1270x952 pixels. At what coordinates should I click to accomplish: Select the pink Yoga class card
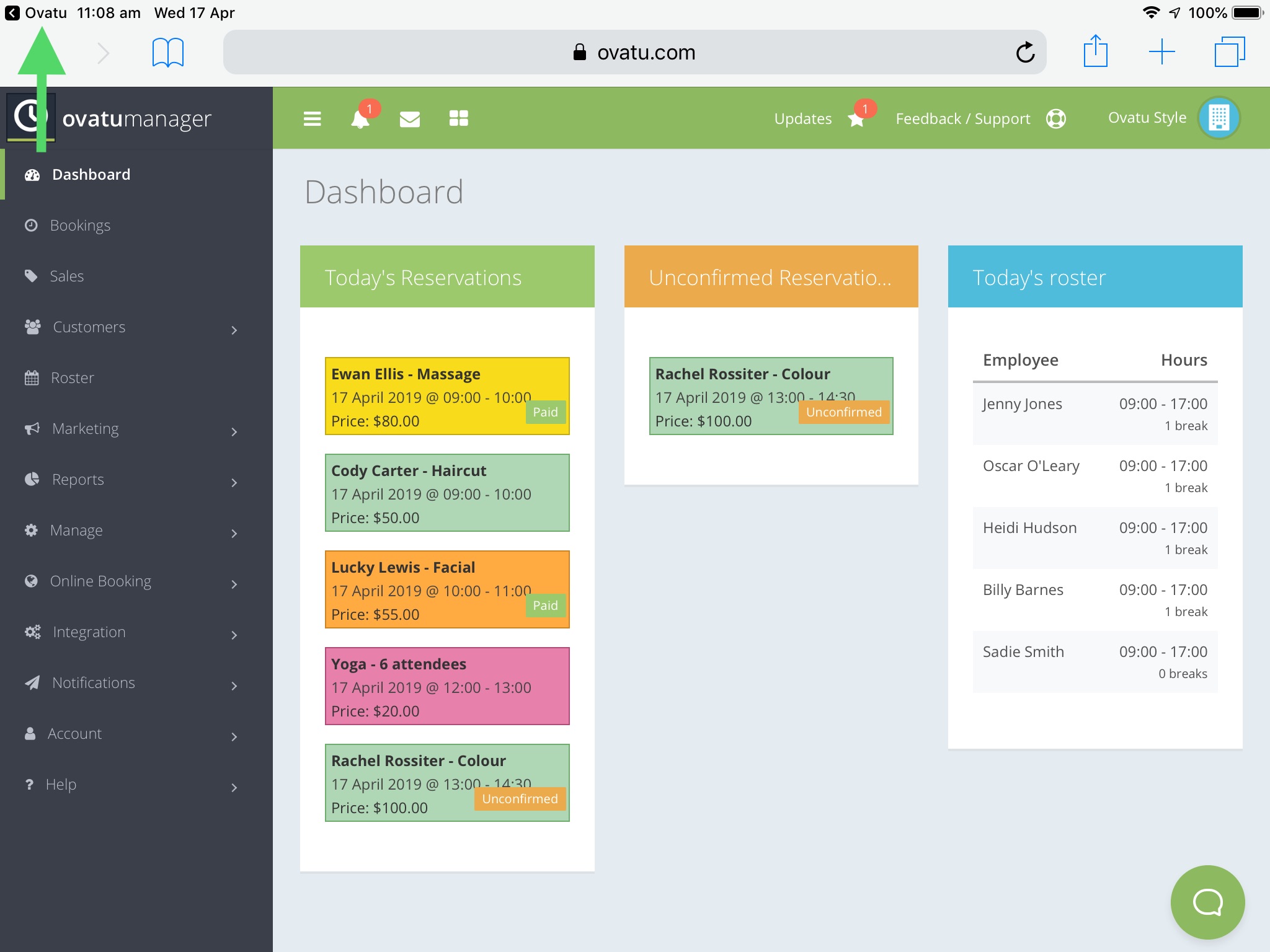coord(446,686)
